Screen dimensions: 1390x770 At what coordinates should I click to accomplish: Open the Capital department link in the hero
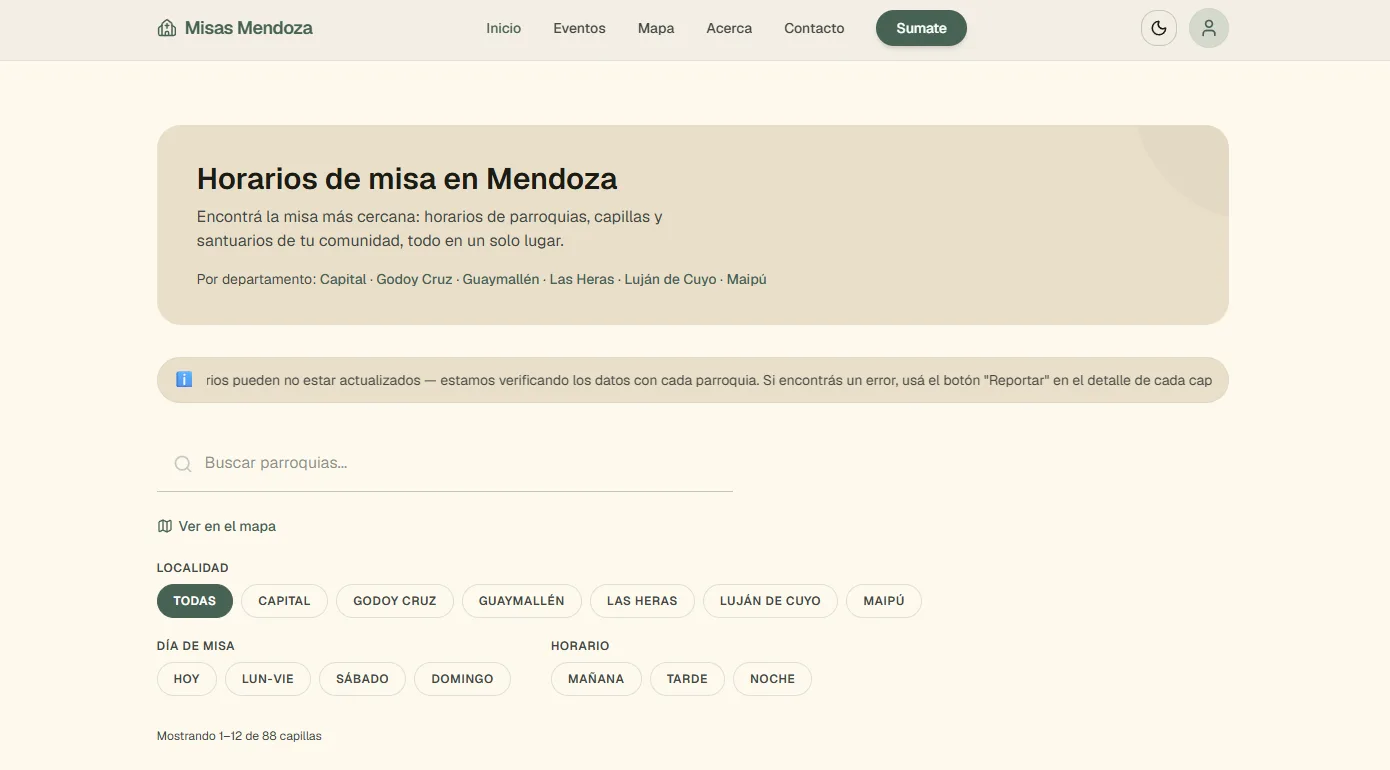343,279
